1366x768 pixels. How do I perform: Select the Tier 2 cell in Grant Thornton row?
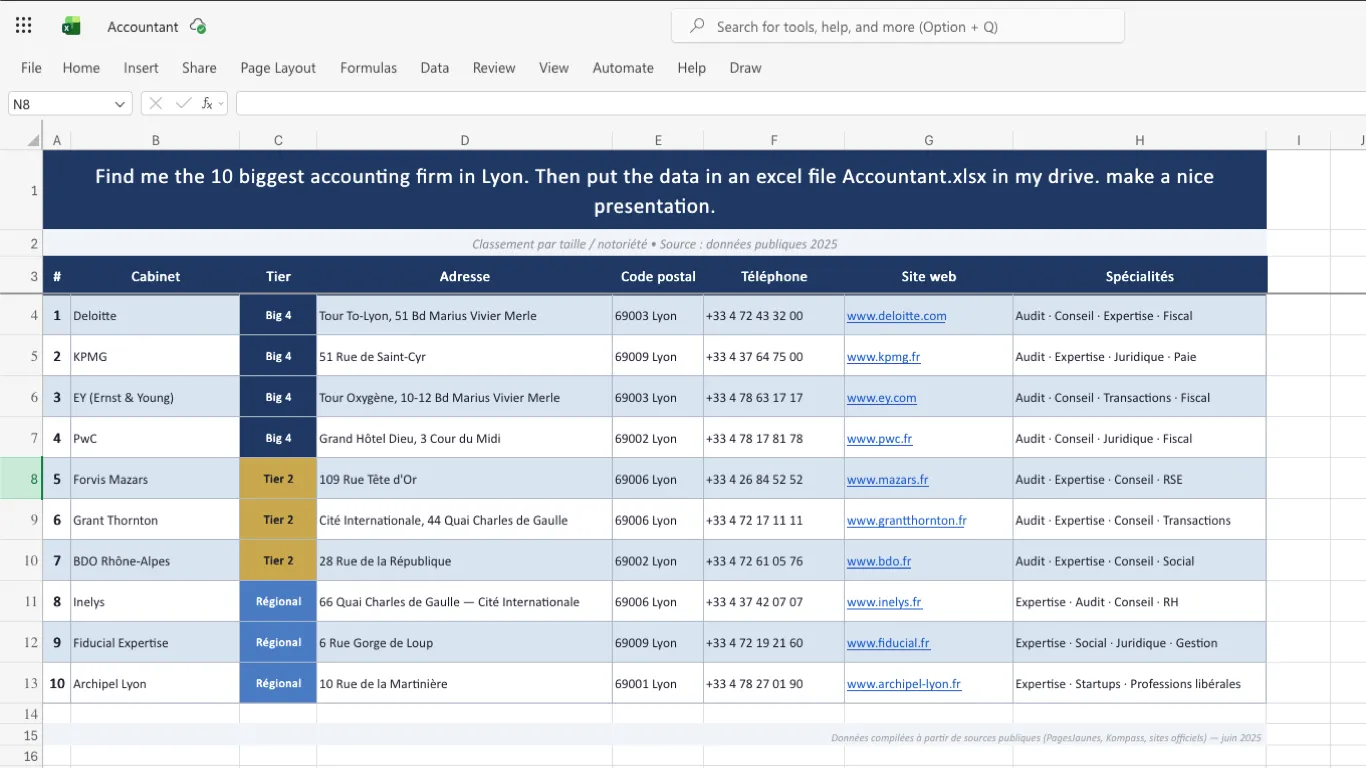click(x=278, y=521)
